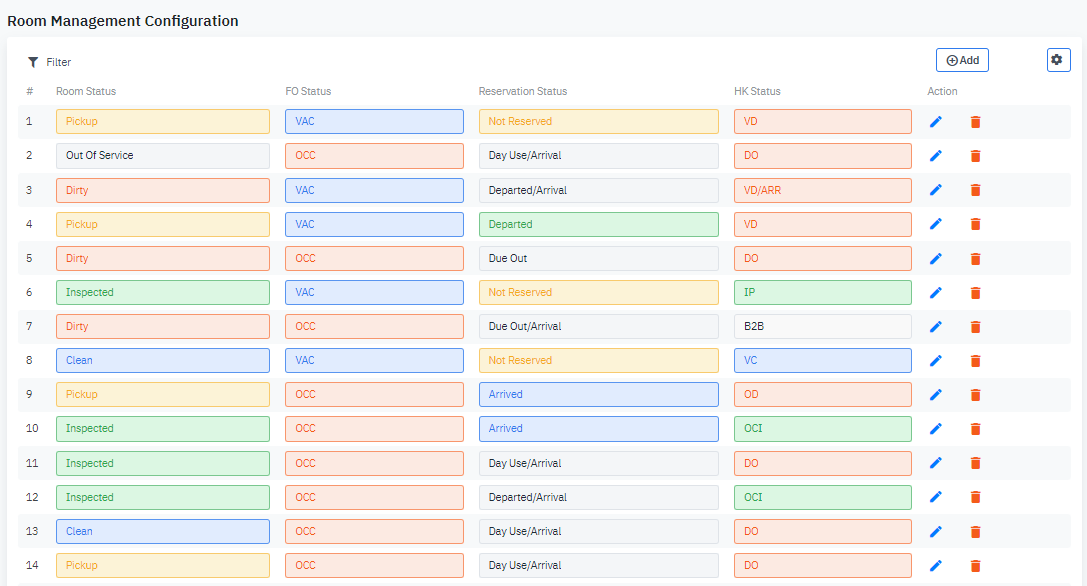Delete the Out Of Service rule in row 2

(975, 155)
